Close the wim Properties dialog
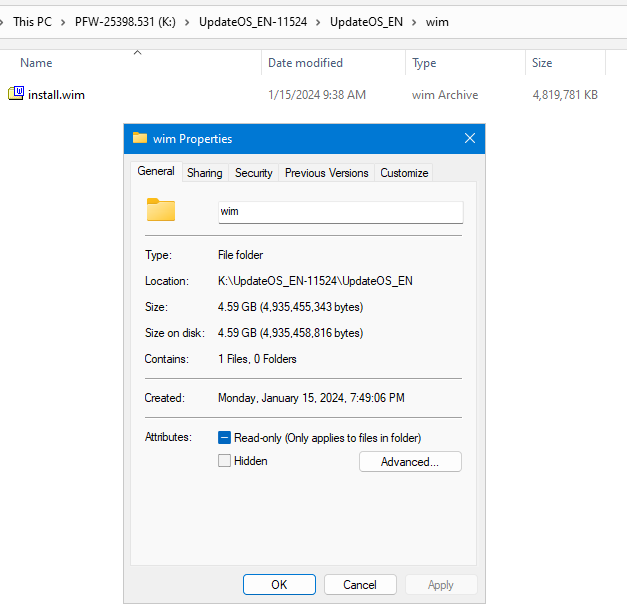627x613 pixels. 470,138
